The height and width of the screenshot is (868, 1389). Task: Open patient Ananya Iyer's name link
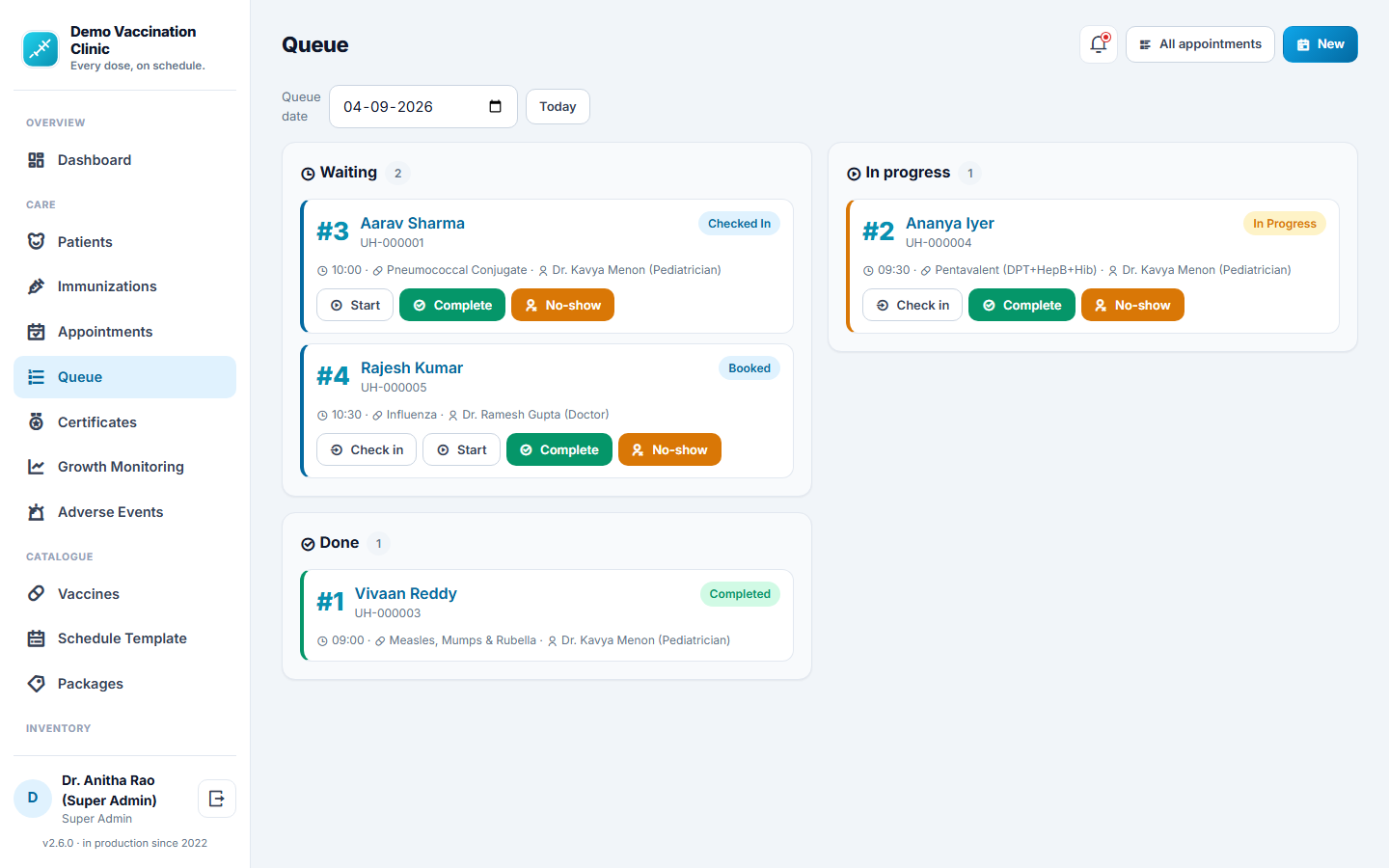coord(950,223)
